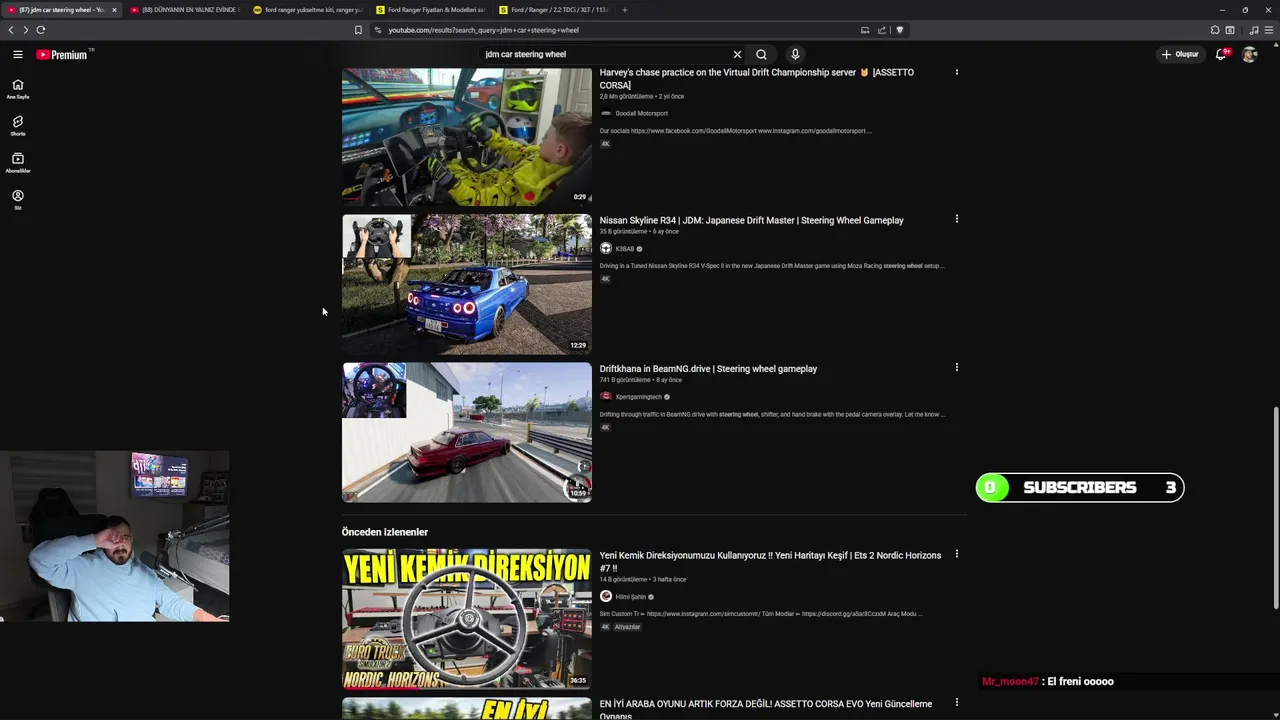Click the Altyazılar badge on Hilmi Şahin video

coord(627,627)
